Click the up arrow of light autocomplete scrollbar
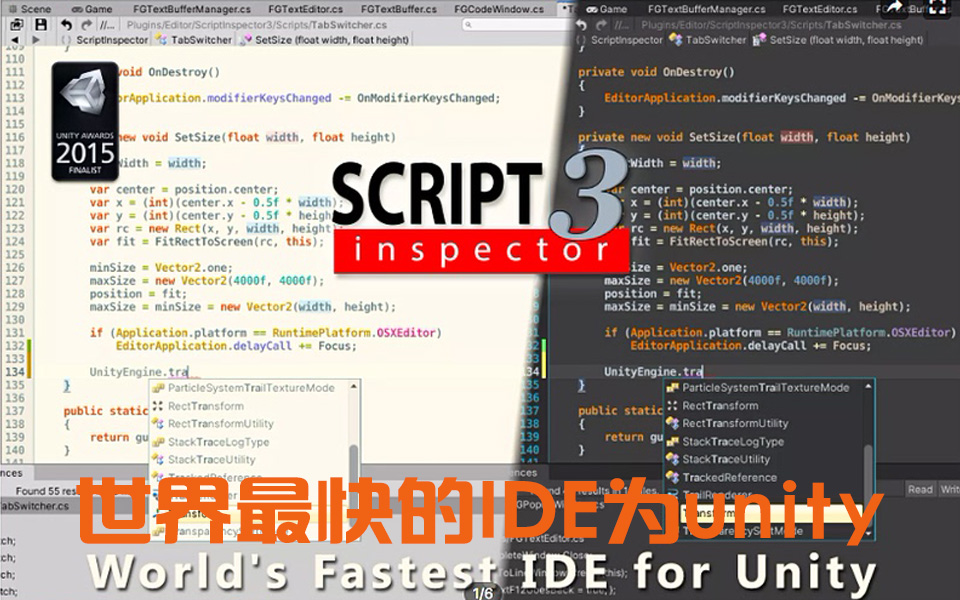This screenshot has width=960, height=600. [x=353, y=387]
